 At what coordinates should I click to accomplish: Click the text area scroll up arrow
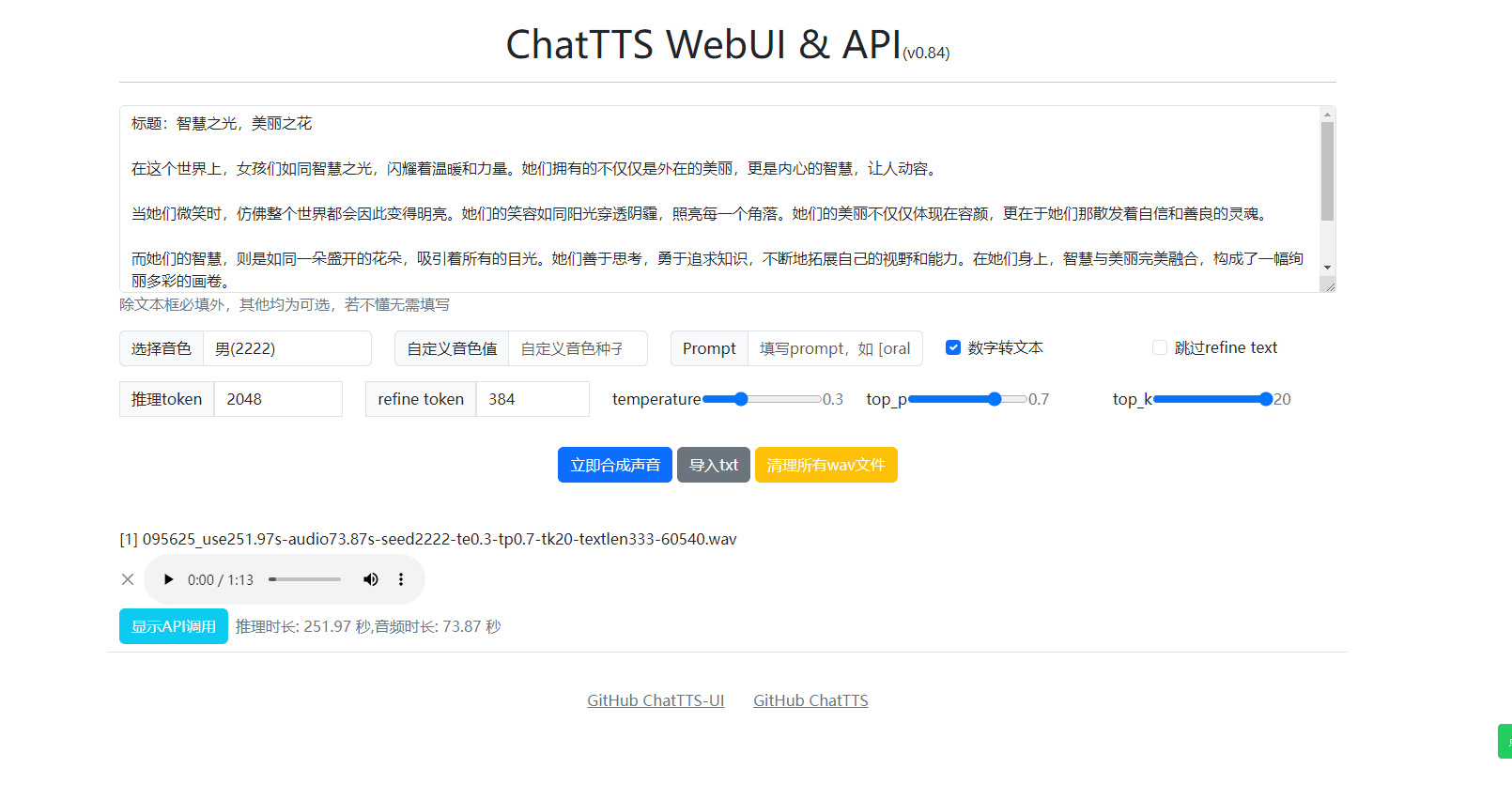click(1327, 115)
